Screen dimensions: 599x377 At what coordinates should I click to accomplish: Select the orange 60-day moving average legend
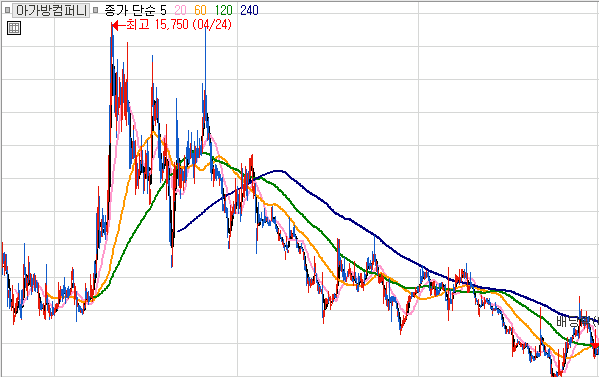[x=200, y=11]
